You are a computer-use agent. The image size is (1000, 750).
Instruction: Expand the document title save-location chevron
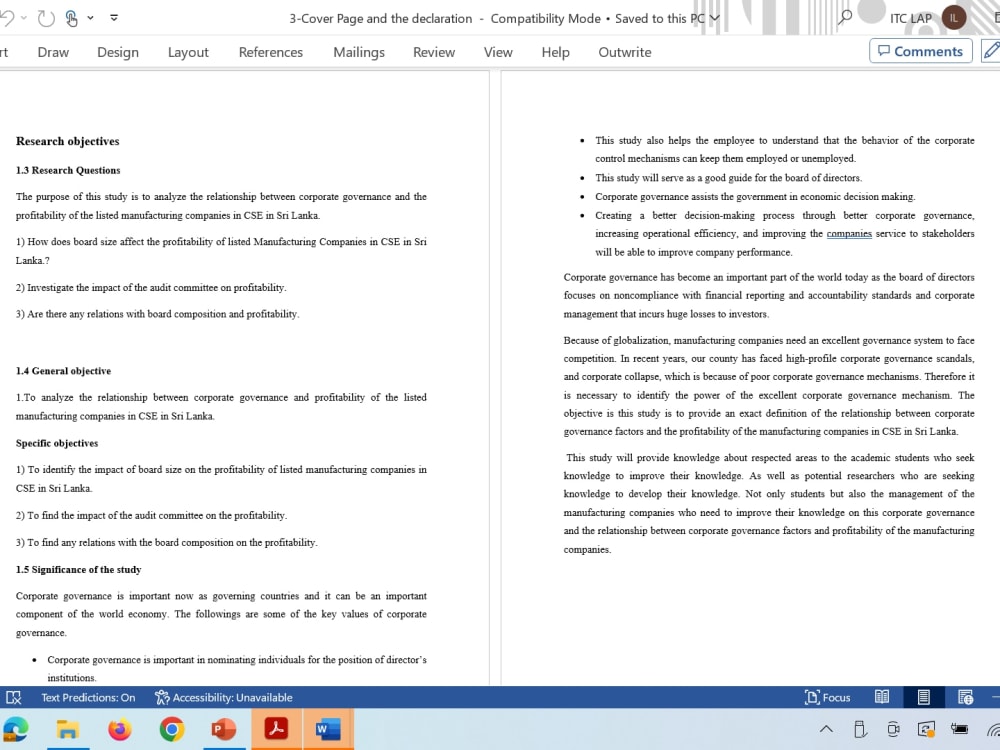[x=714, y=18]
